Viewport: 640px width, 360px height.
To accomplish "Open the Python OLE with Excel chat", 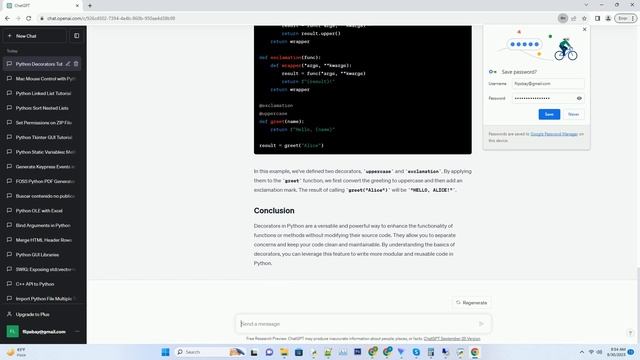I will 42,211.
